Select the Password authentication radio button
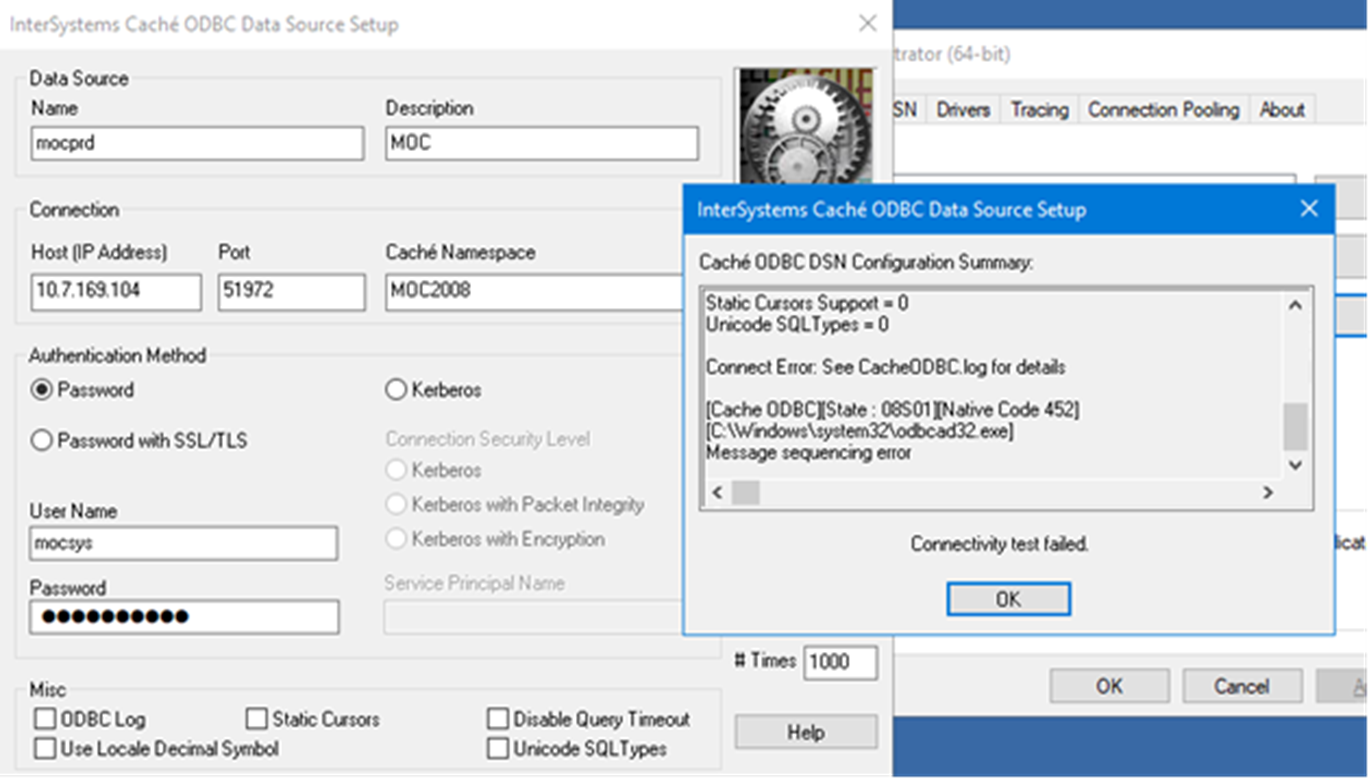This screenshot has height=779, width=1369. pos(42,390)
